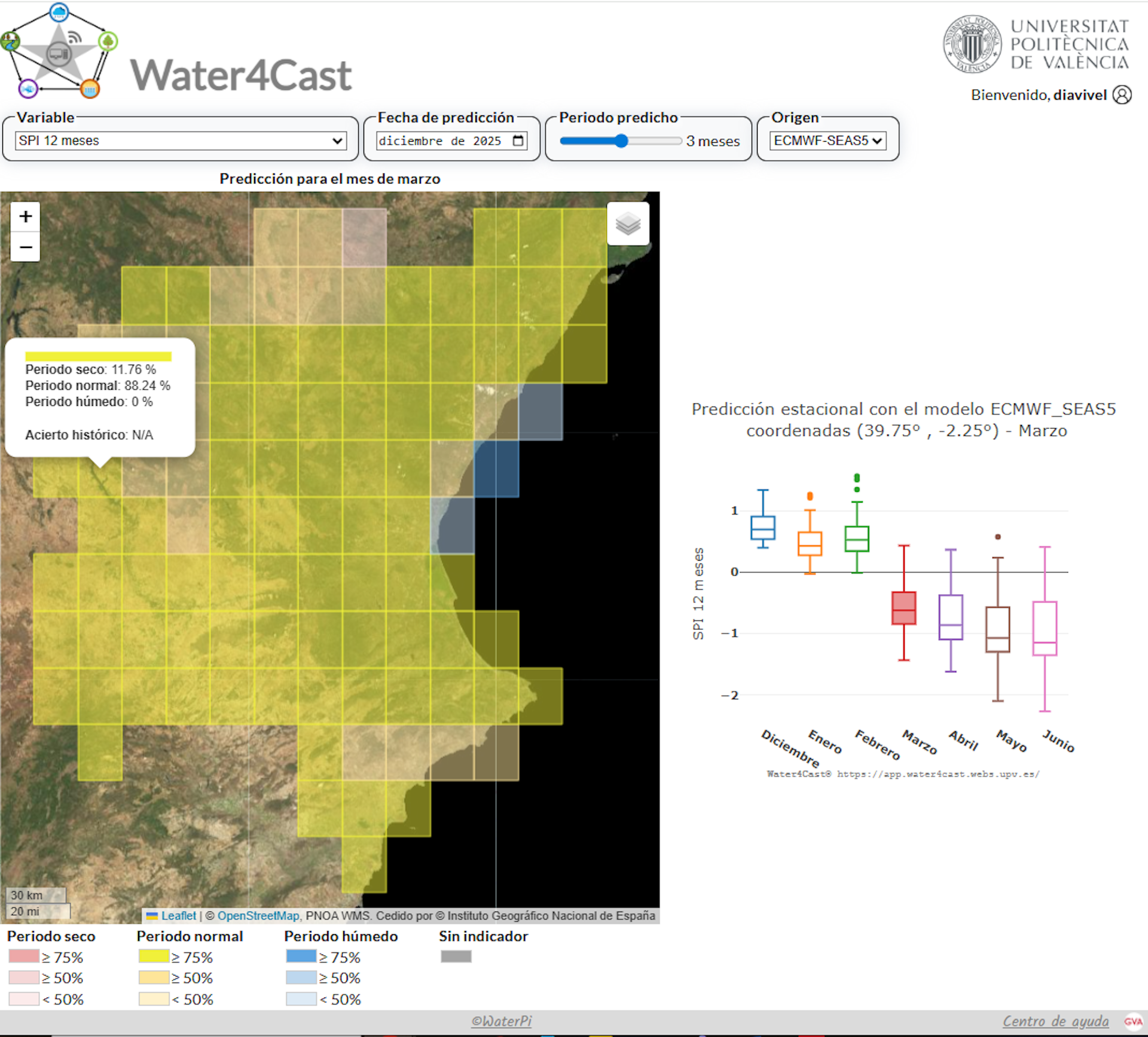
Task: Select the dark blue wet-period map cell
Action: [x=496, y=469]
